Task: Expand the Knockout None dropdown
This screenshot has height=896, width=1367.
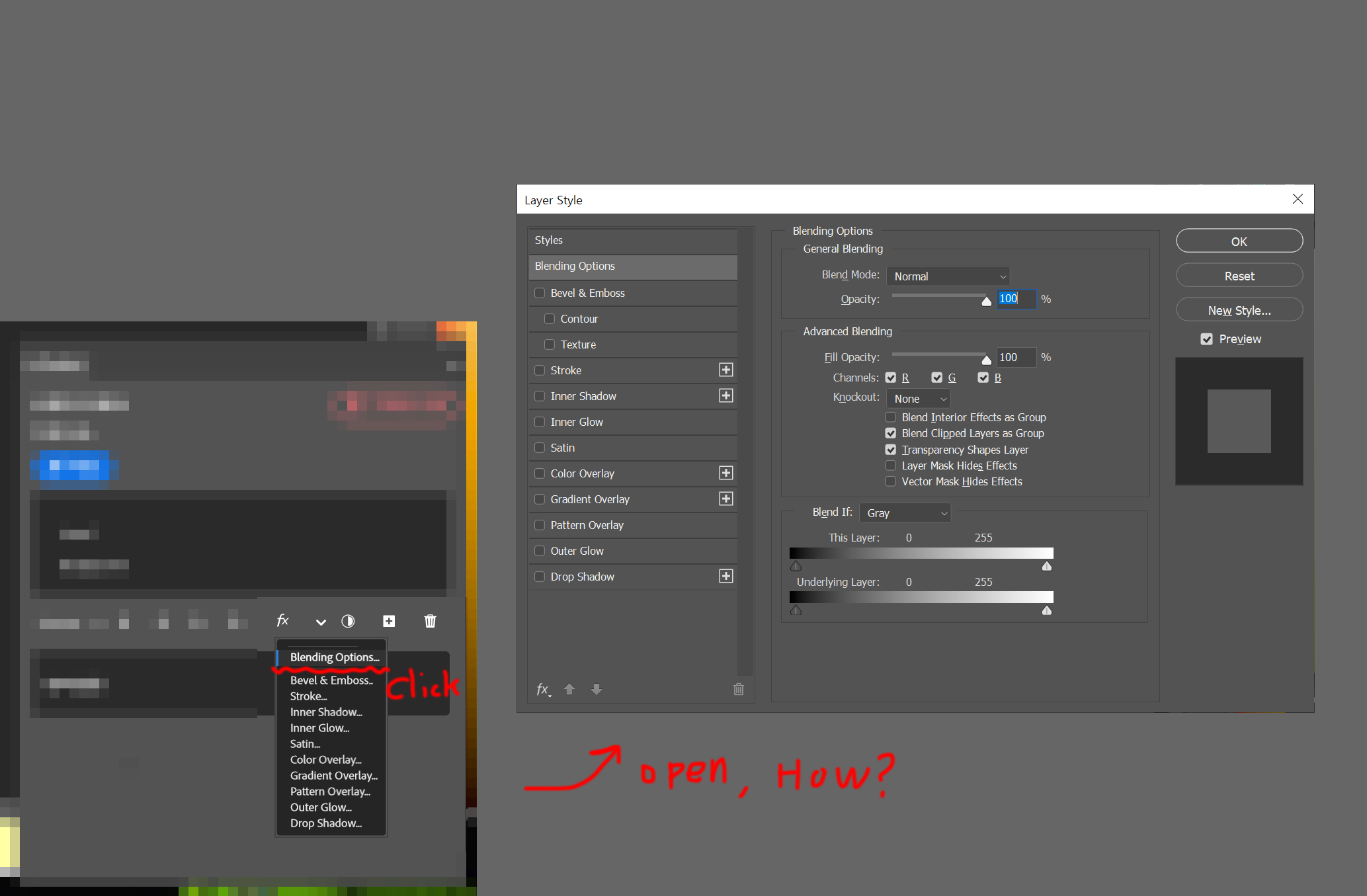Action: click(919, 399)
